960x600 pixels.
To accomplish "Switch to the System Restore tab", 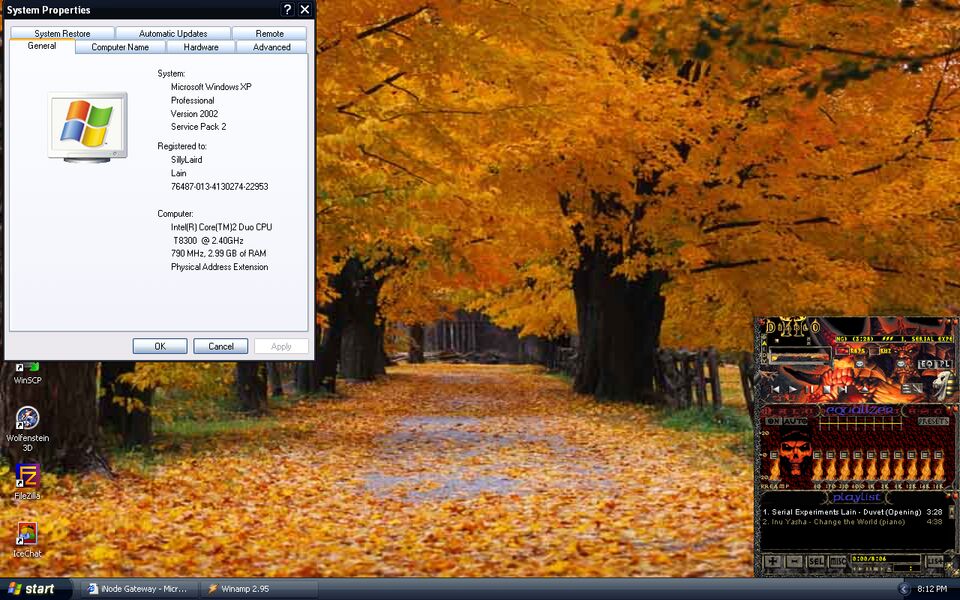I will [62, 33].
